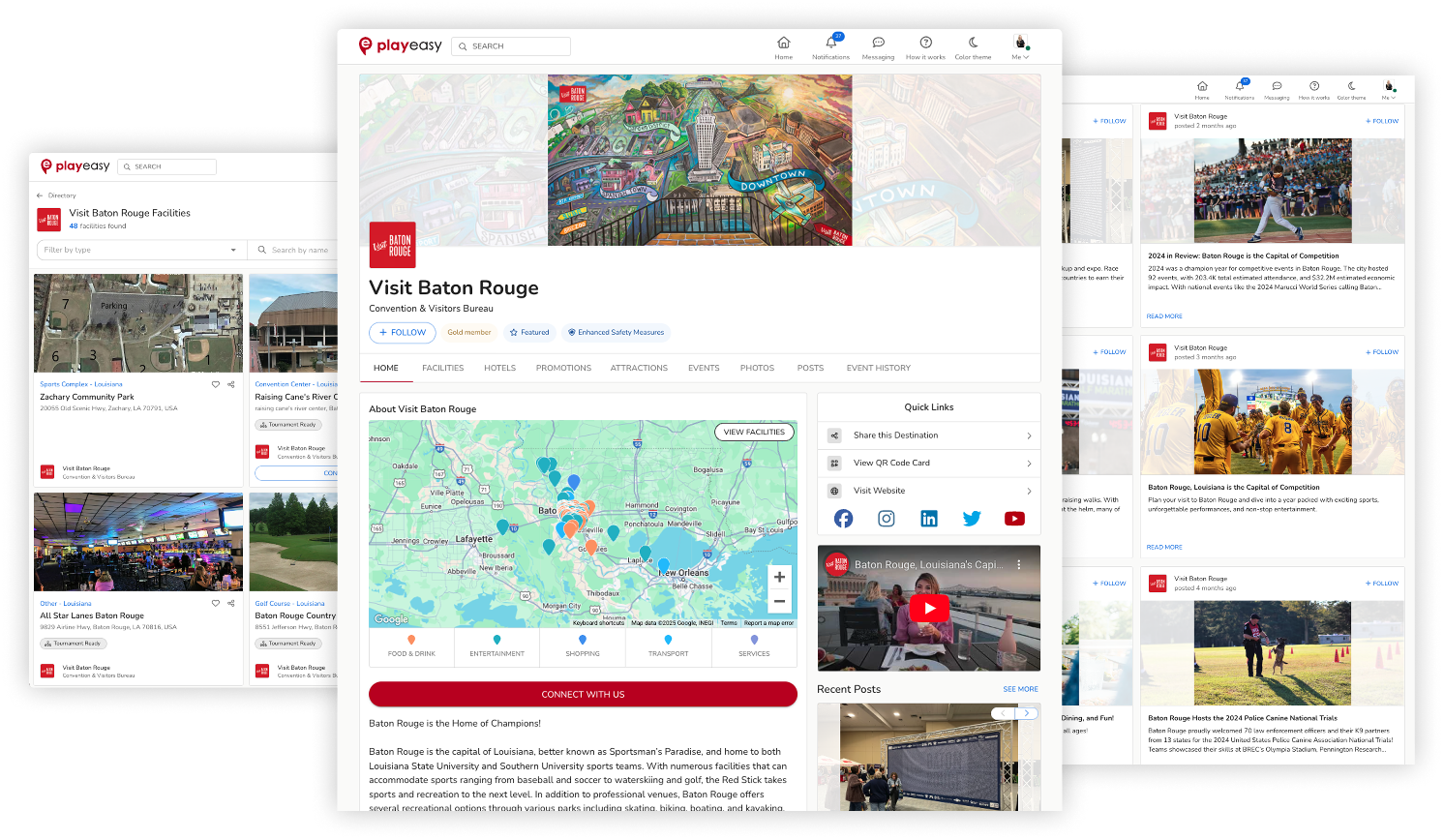Share All Star Lanes Baton Rouge icon
This screenshot has height=840, width=1444.
(x=231, y=603)
